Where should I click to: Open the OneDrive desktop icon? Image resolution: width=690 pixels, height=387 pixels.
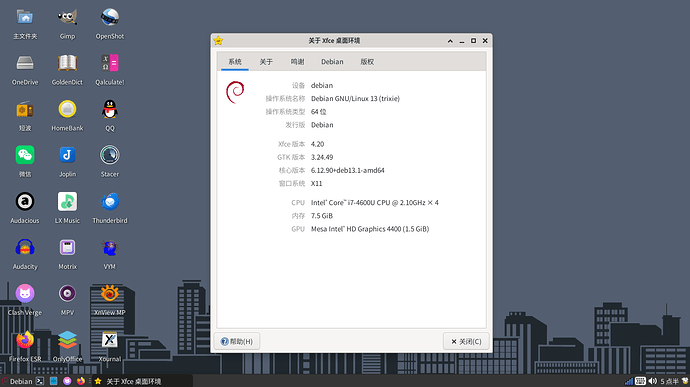tap(25, 63)
